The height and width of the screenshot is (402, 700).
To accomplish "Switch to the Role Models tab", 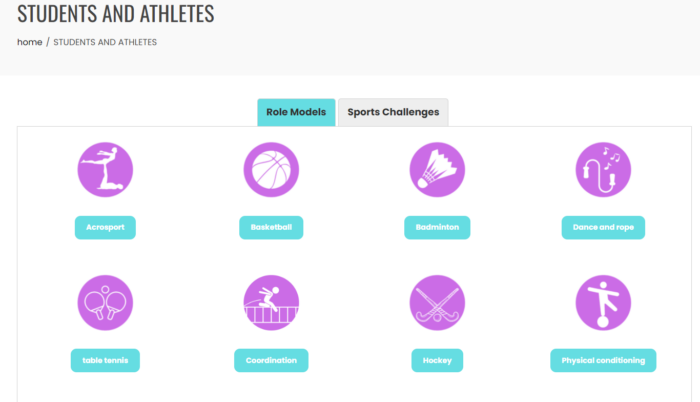I will pyautogui.click(x=296, y=112).
